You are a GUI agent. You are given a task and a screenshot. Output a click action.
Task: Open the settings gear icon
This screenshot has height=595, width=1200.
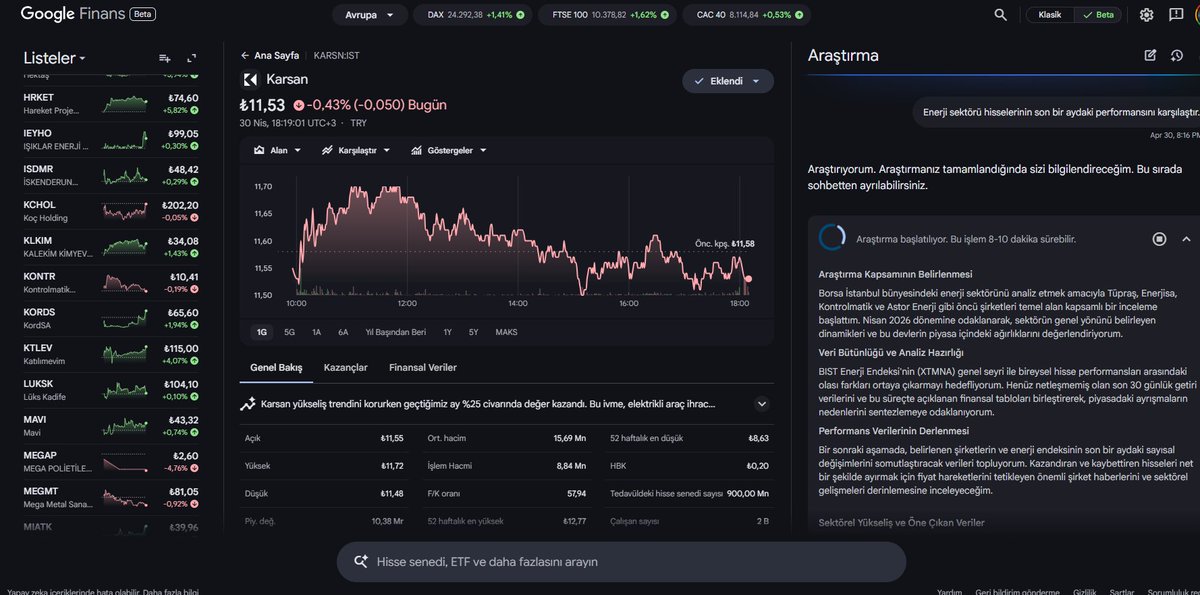click(1146, 15)
